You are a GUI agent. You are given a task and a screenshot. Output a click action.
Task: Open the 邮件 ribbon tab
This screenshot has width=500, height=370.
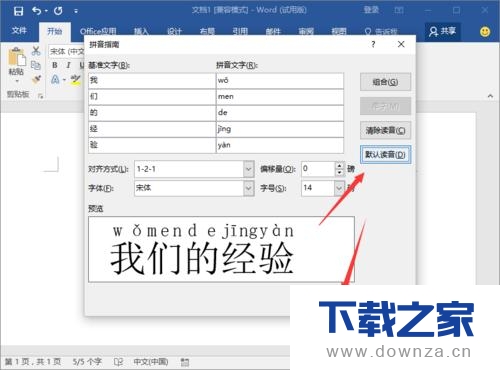click(273, 32)
